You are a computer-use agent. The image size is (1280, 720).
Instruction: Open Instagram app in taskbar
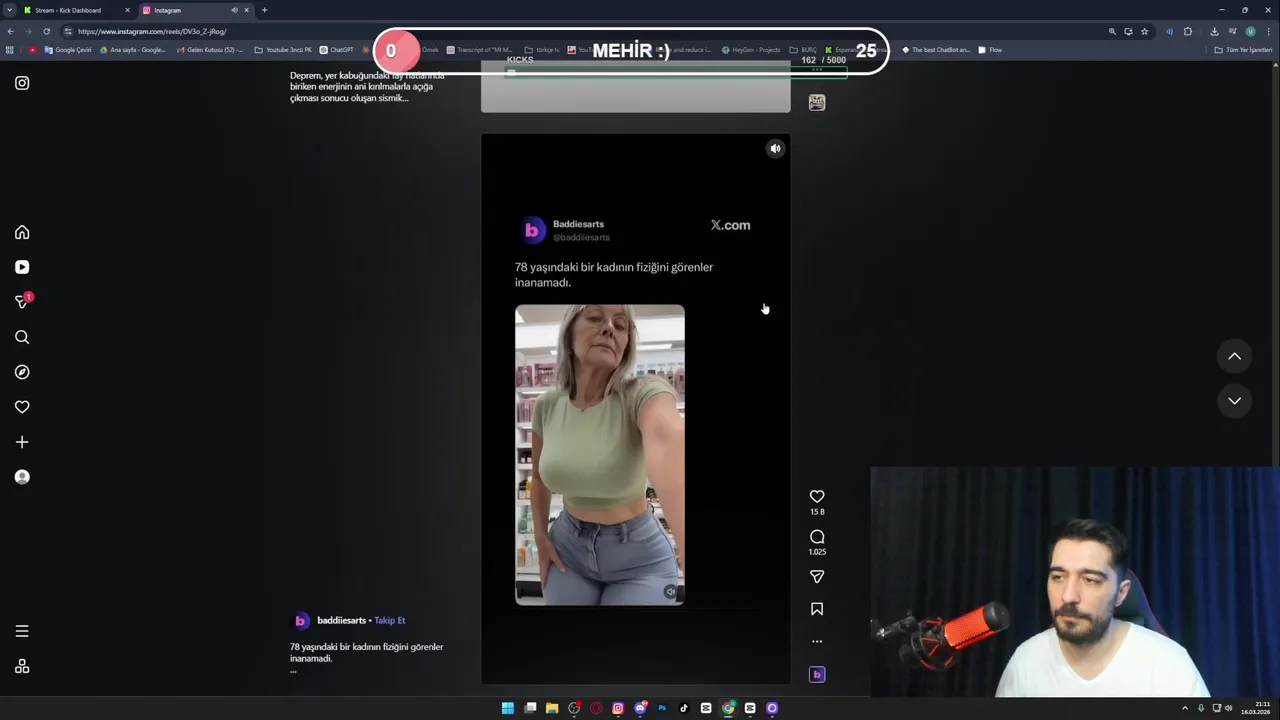618,708
